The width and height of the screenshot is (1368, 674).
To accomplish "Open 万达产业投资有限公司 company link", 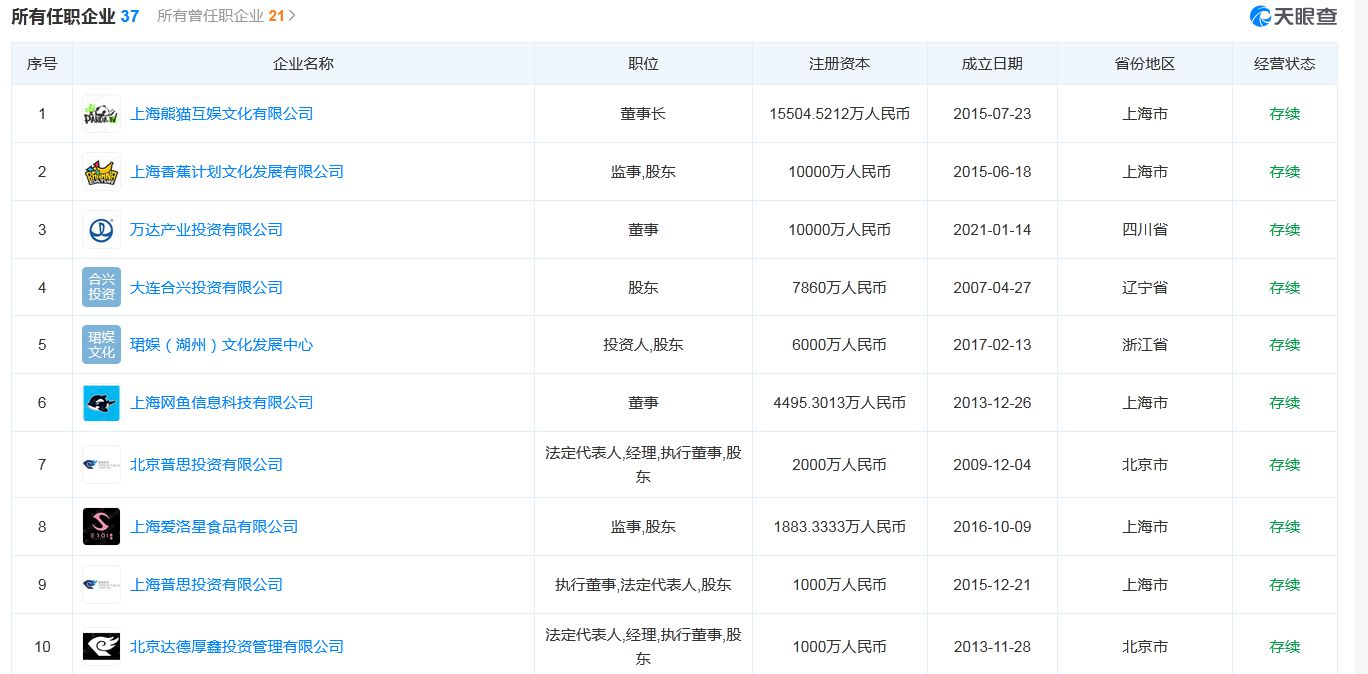I will click(206, 230).
